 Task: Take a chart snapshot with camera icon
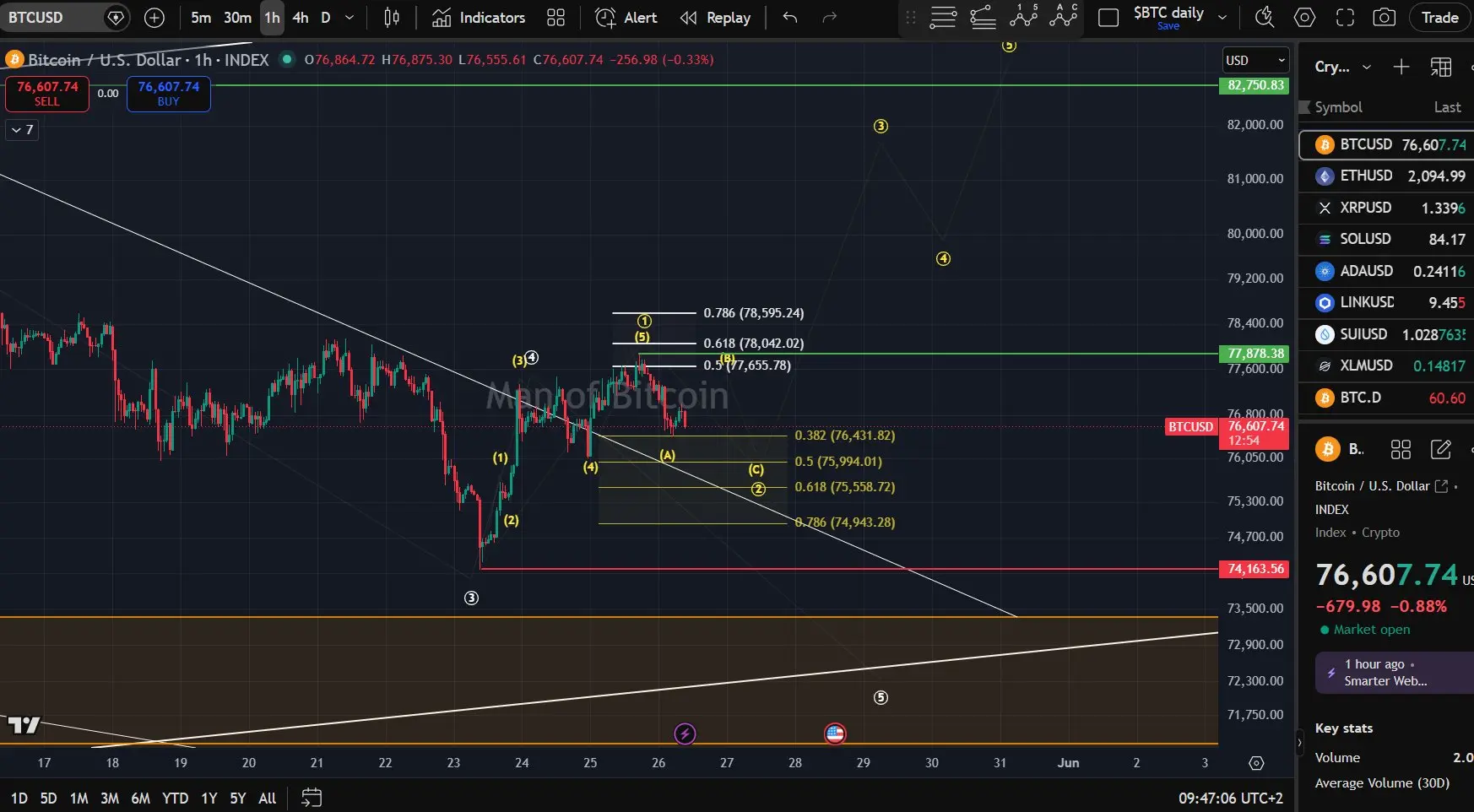(1385, 18)
